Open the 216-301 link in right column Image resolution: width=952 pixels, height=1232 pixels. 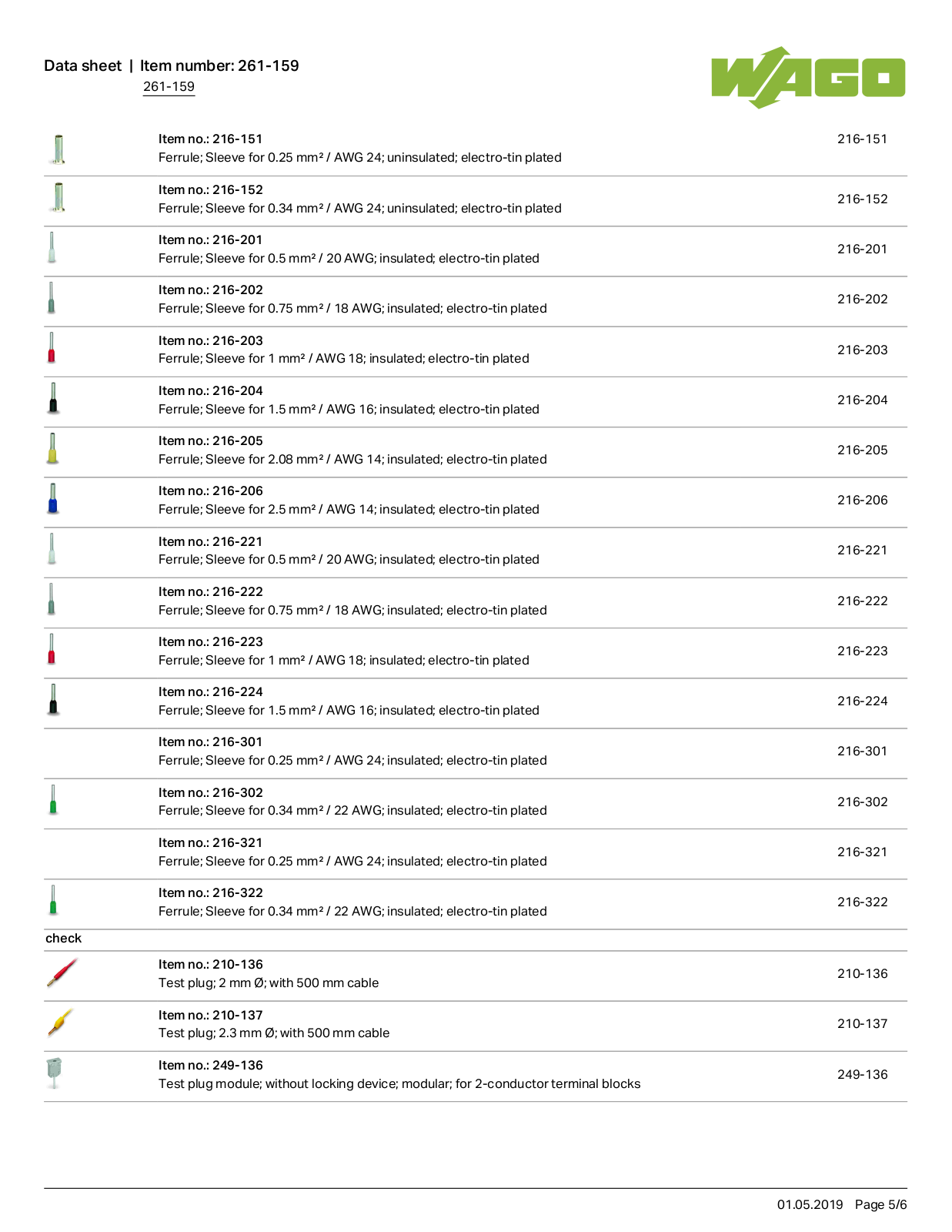862,751
